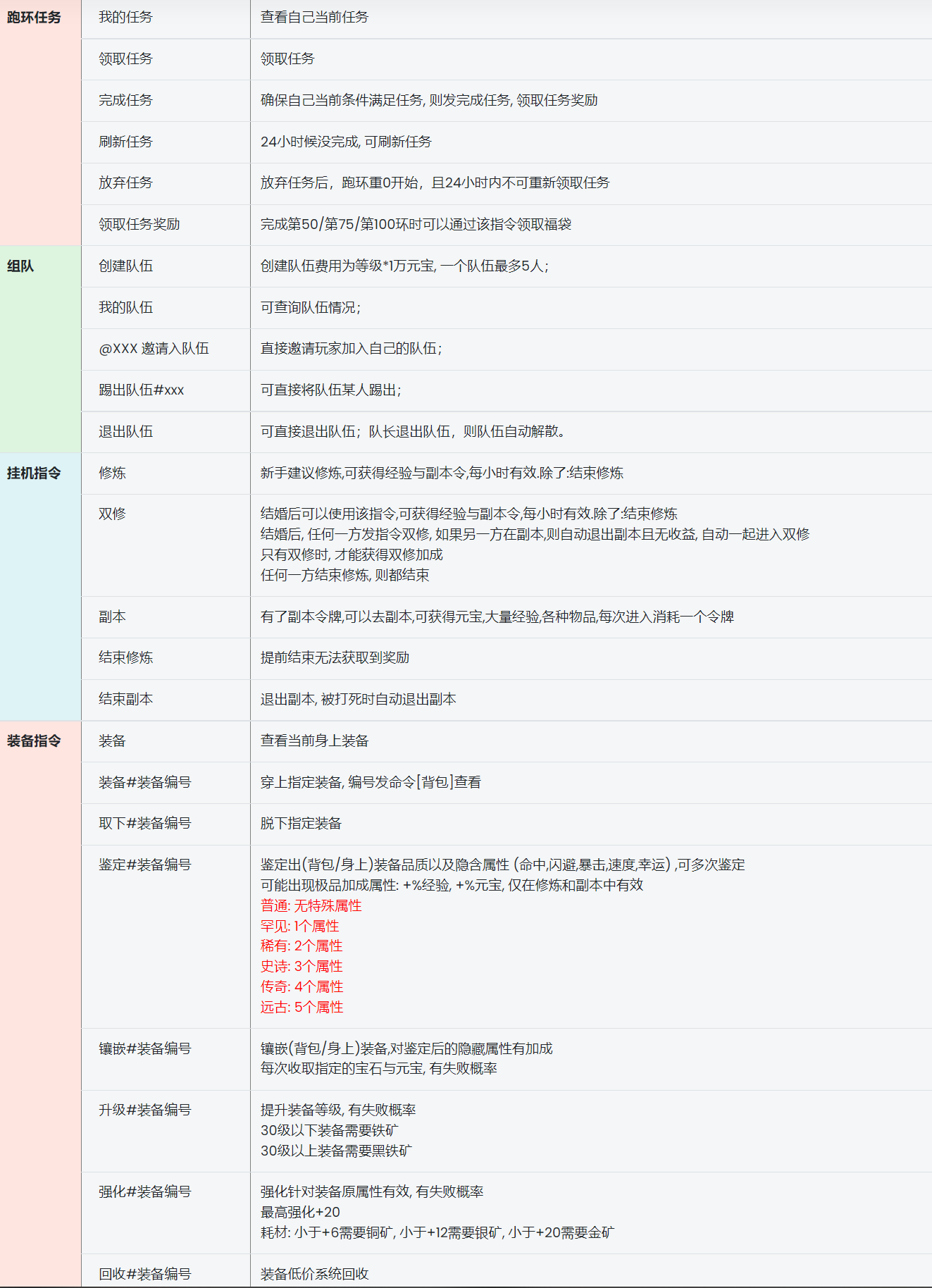Click the 结束副本 command cell
932x1288 pixels.
(166, 700)
